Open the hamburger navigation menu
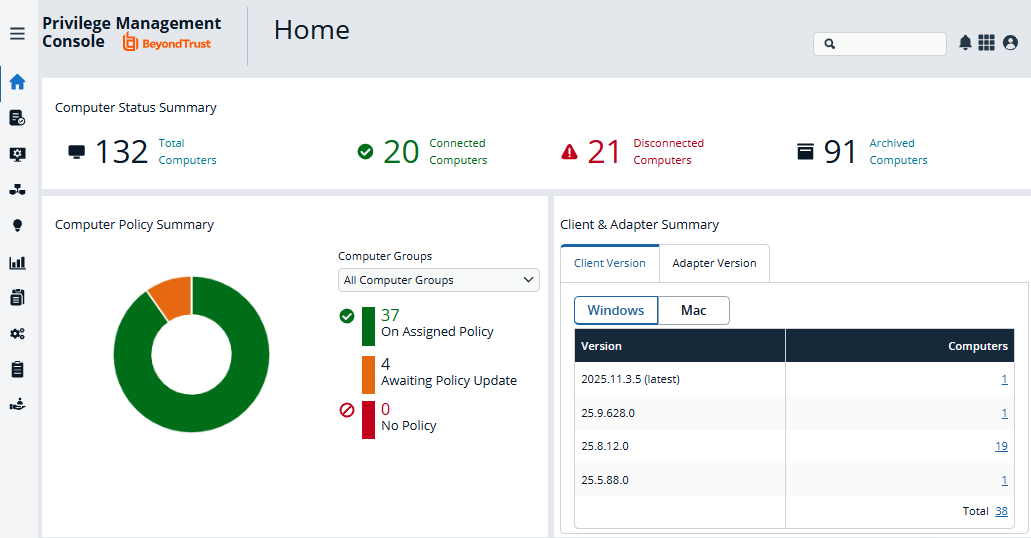1031x538 pixels. point(18,34)
